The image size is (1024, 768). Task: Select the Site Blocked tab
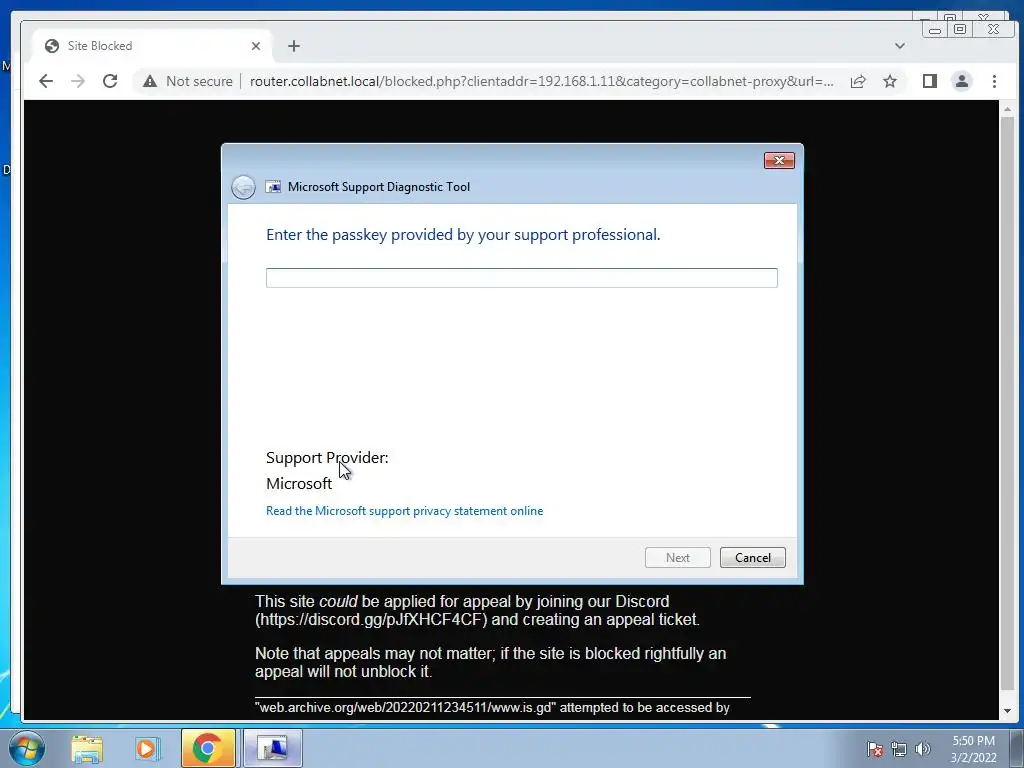152,46
